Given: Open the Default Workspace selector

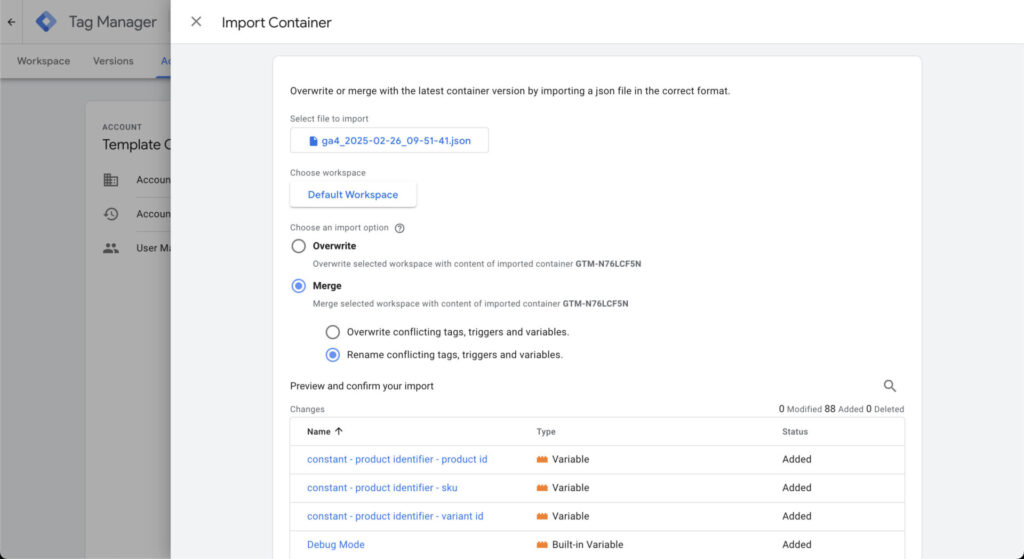Looking at the screenshot, I should (x=353, y=195).
